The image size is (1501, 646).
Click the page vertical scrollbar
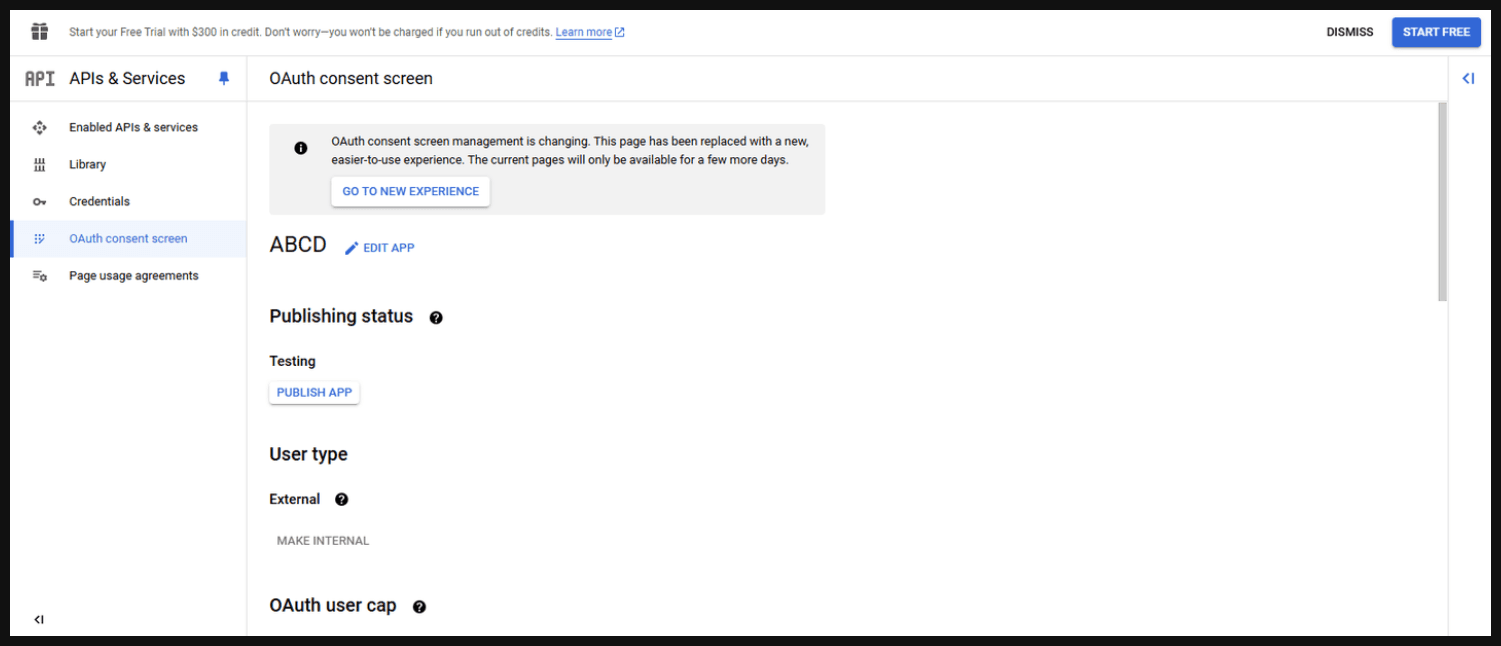(x=1442, y=201)
